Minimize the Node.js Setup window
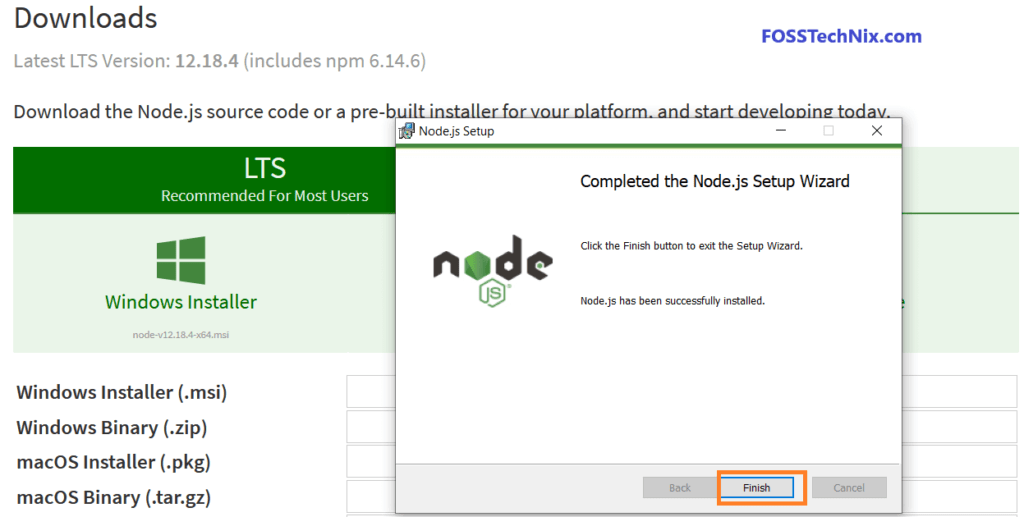 (780, 131)
